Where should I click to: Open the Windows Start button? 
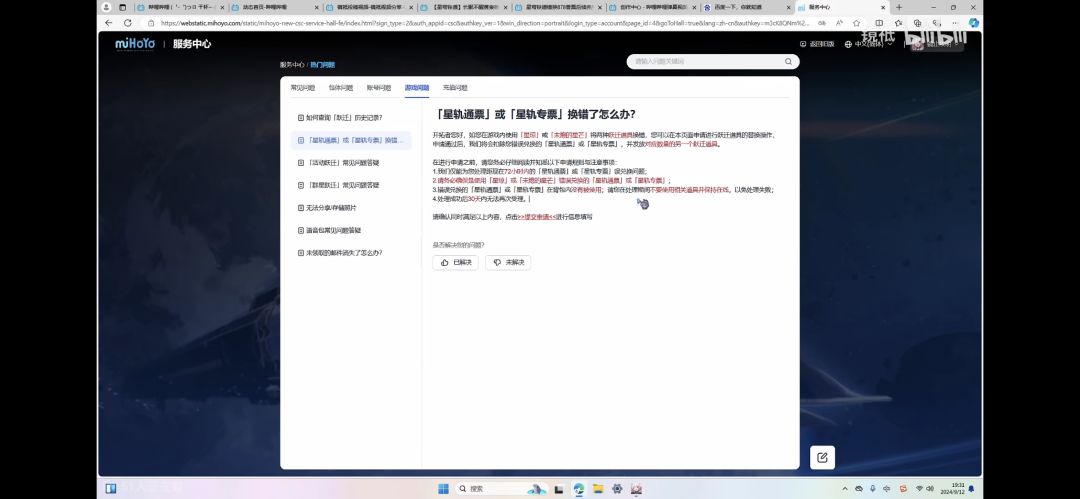[444, 489]
